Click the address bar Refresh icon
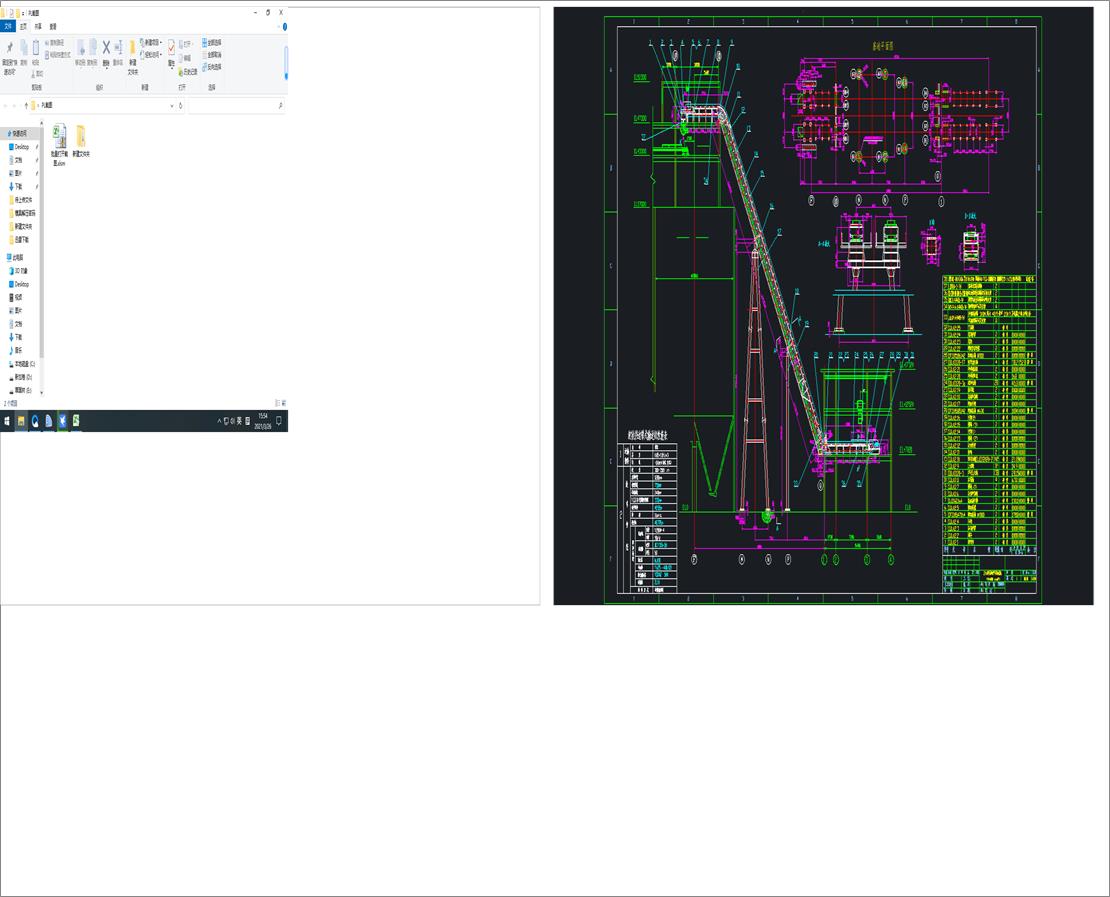The width and height of the screenshot is (1110, 897). tap(181, 105)
